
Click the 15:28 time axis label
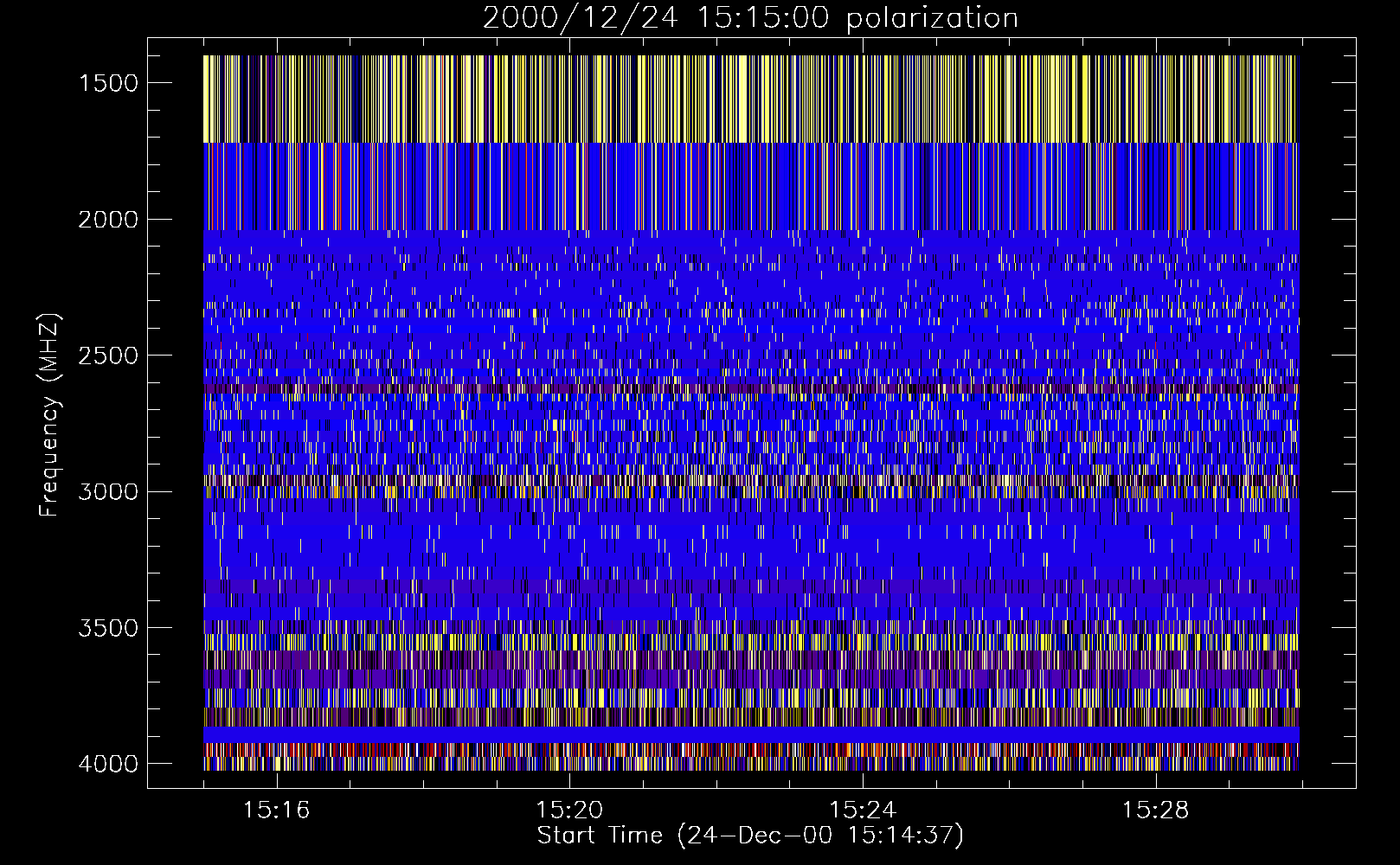tap(1155, 810)
